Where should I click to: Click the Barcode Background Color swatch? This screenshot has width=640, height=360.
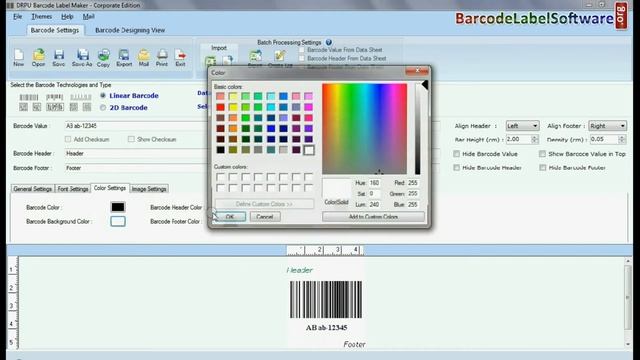pos(118,221)
